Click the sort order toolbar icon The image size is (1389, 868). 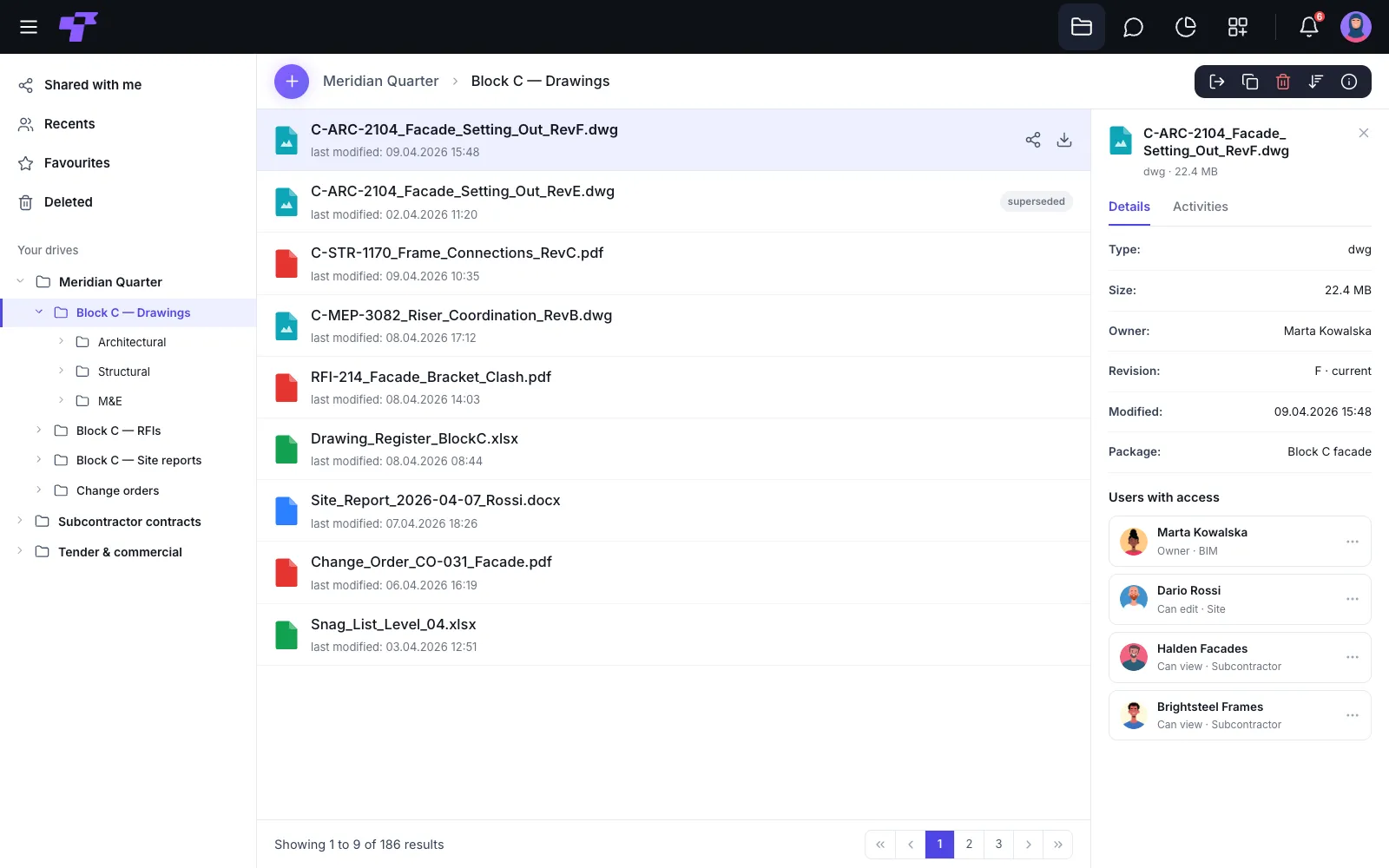tap(1316, 82)
